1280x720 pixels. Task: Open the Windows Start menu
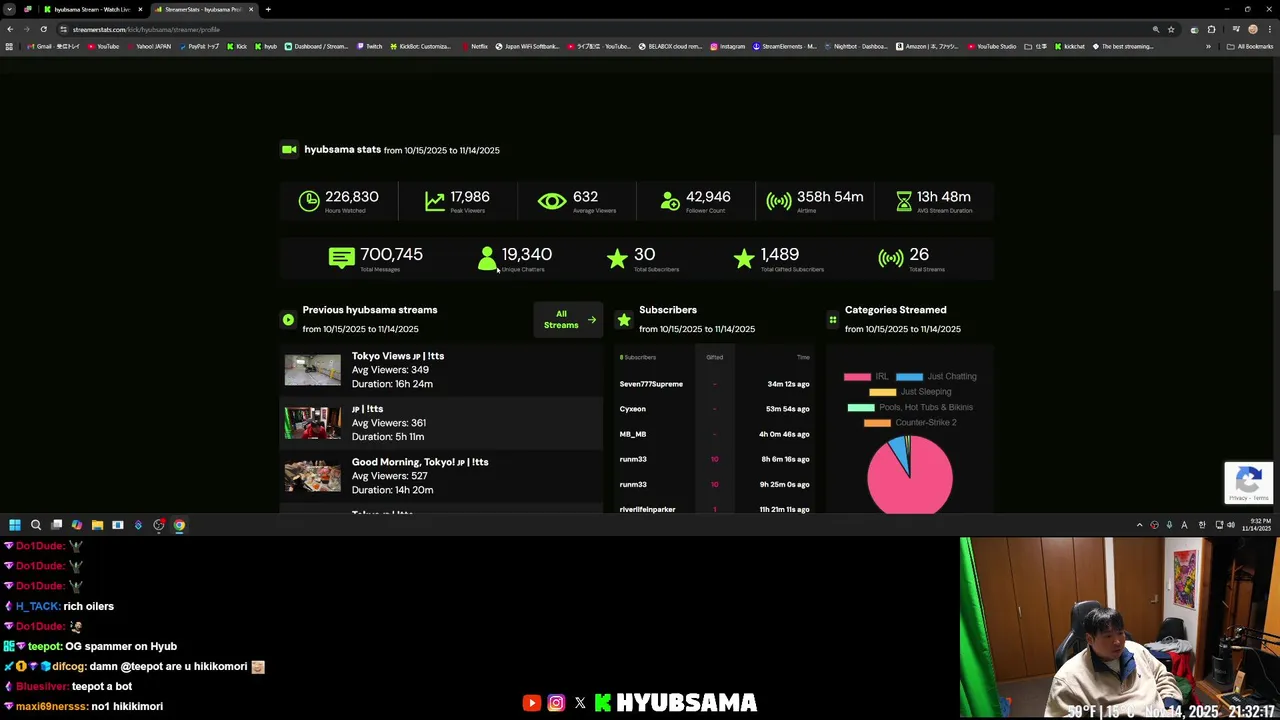(x=15, y=525)
